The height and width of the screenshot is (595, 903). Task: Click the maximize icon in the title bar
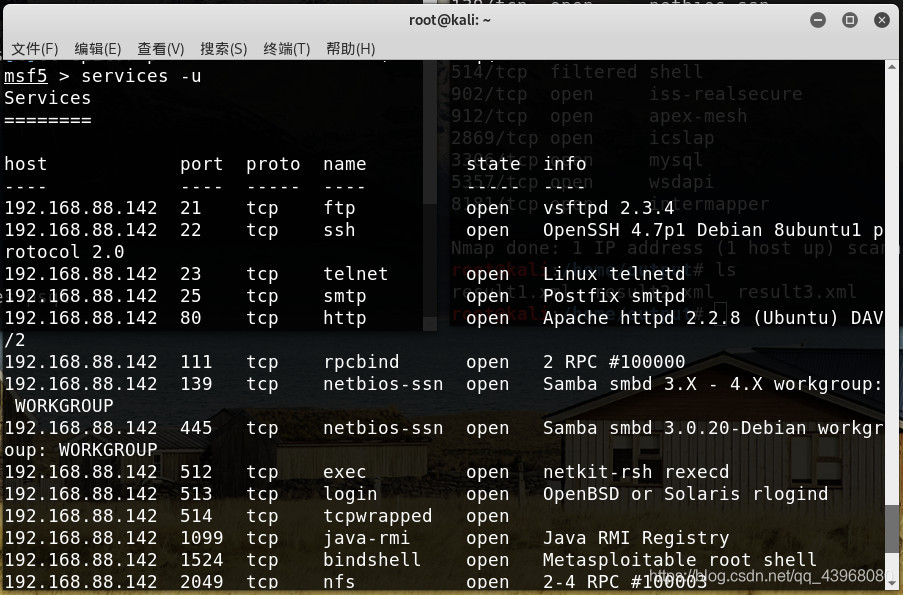(x=849, y=19)
